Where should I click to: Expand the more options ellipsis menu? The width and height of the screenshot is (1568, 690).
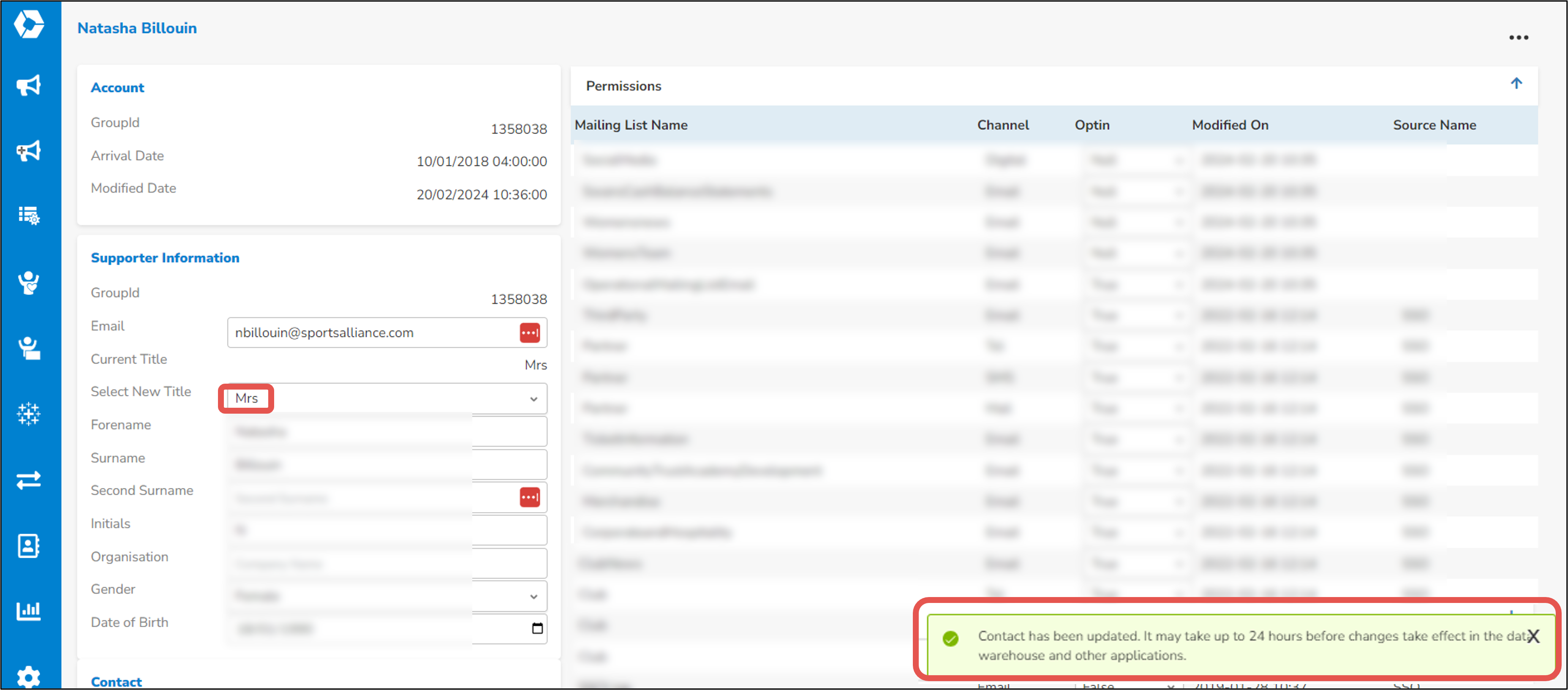[x=1519, y=37]
